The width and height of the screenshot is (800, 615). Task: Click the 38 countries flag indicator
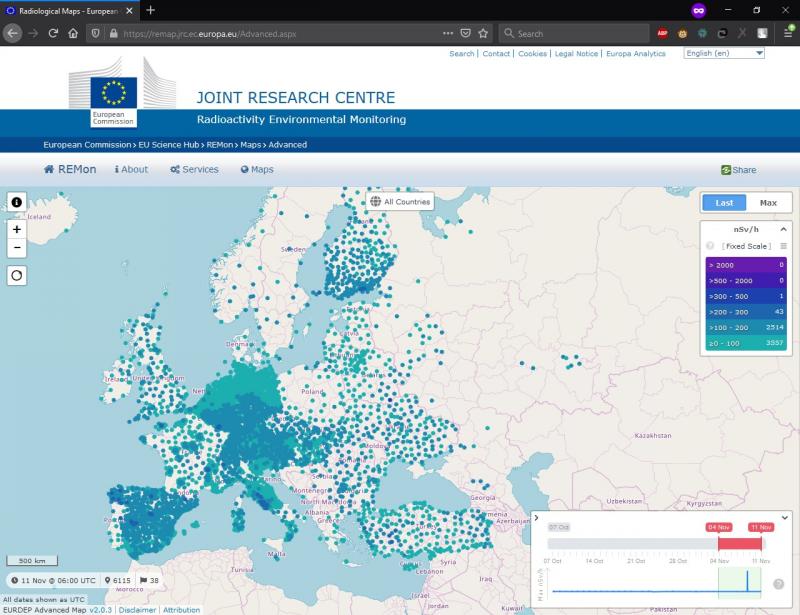point(149,580)
